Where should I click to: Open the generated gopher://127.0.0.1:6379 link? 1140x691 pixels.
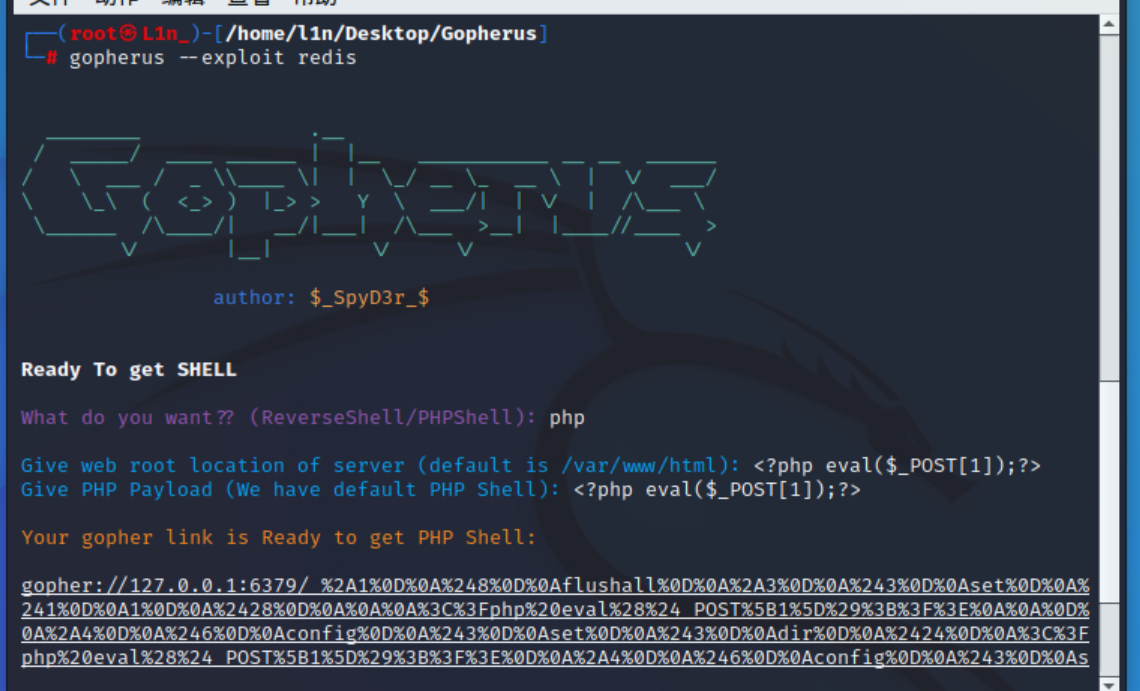click(x=555, y=621)
